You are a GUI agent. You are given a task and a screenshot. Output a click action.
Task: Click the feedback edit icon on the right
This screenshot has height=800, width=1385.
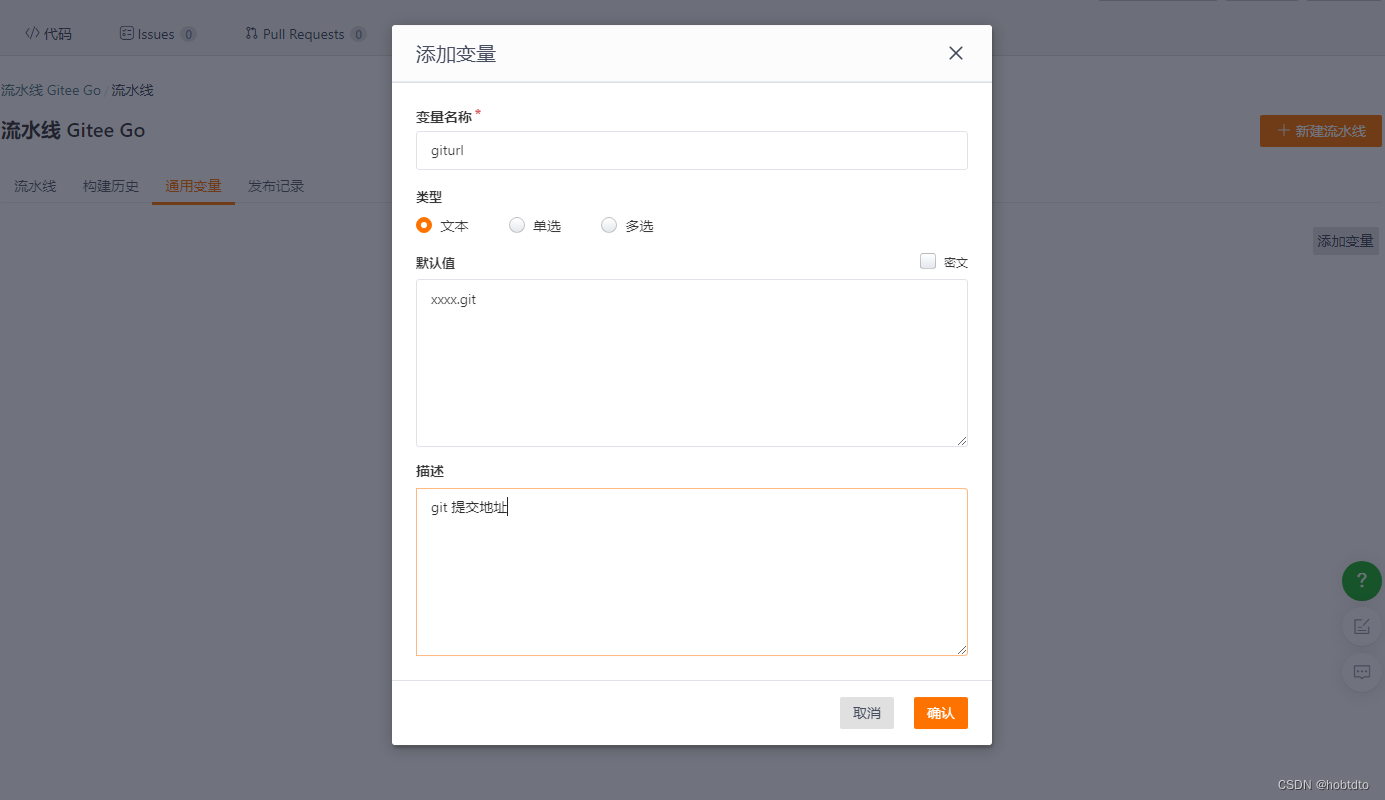pos(1362,626)
